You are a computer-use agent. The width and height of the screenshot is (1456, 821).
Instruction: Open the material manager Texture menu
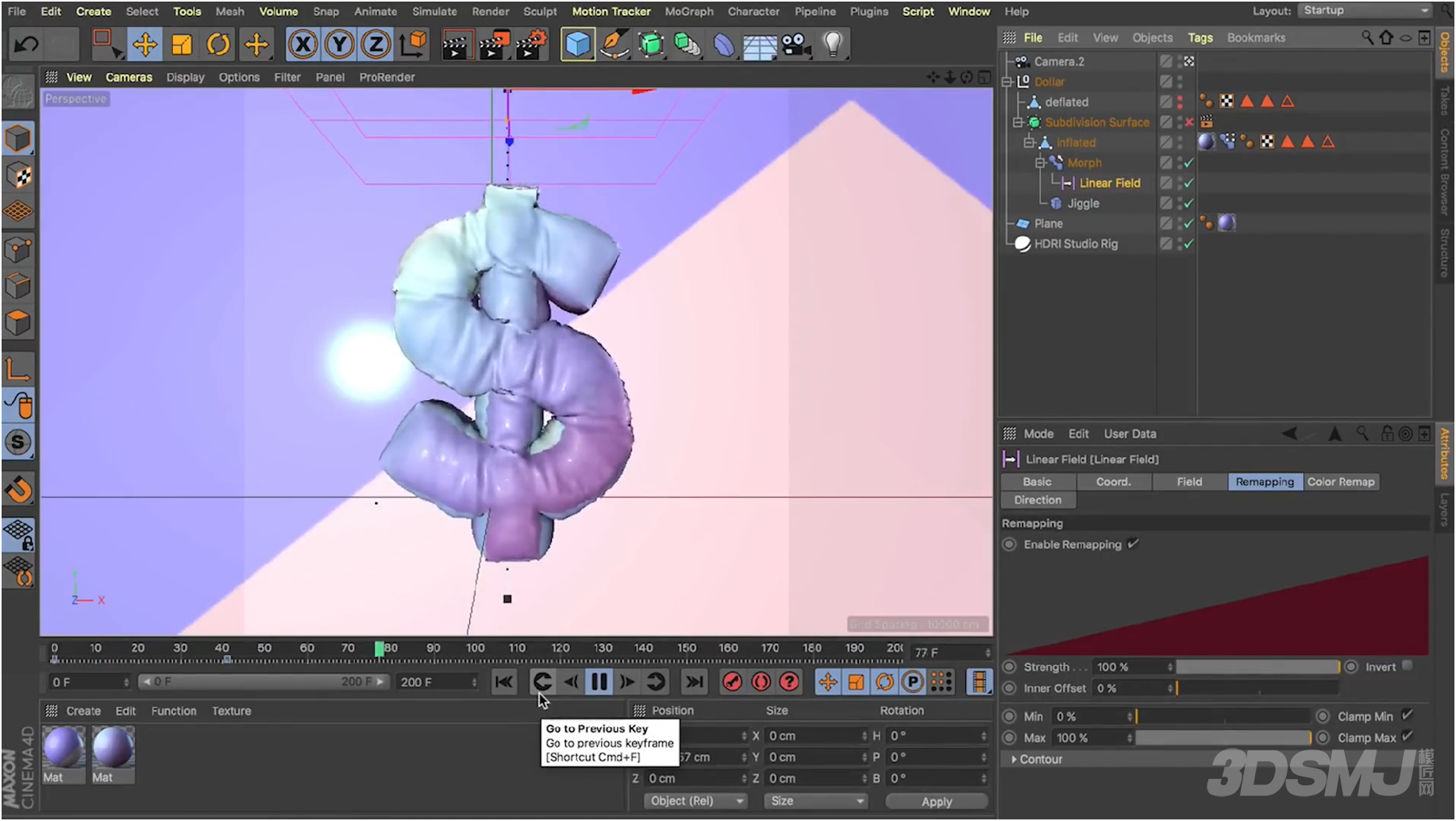pos(231,711)
